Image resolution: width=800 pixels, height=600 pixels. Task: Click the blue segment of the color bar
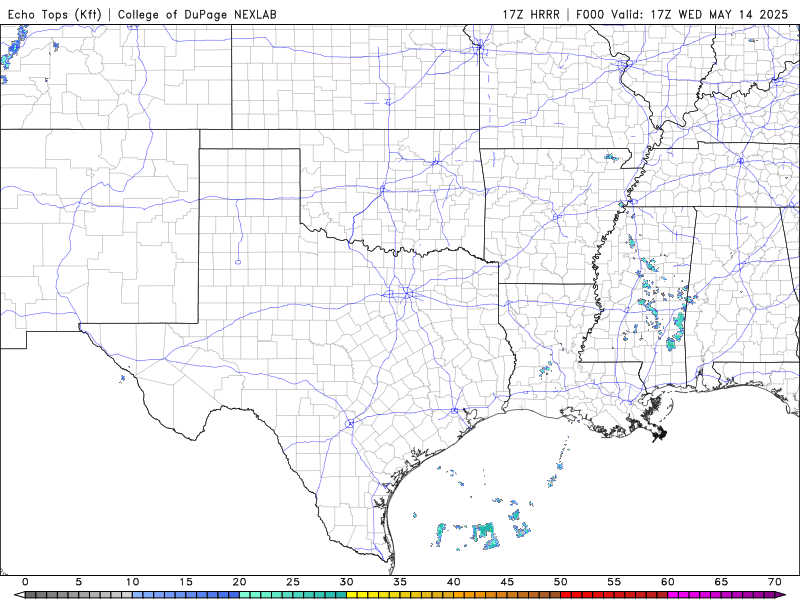186,595
